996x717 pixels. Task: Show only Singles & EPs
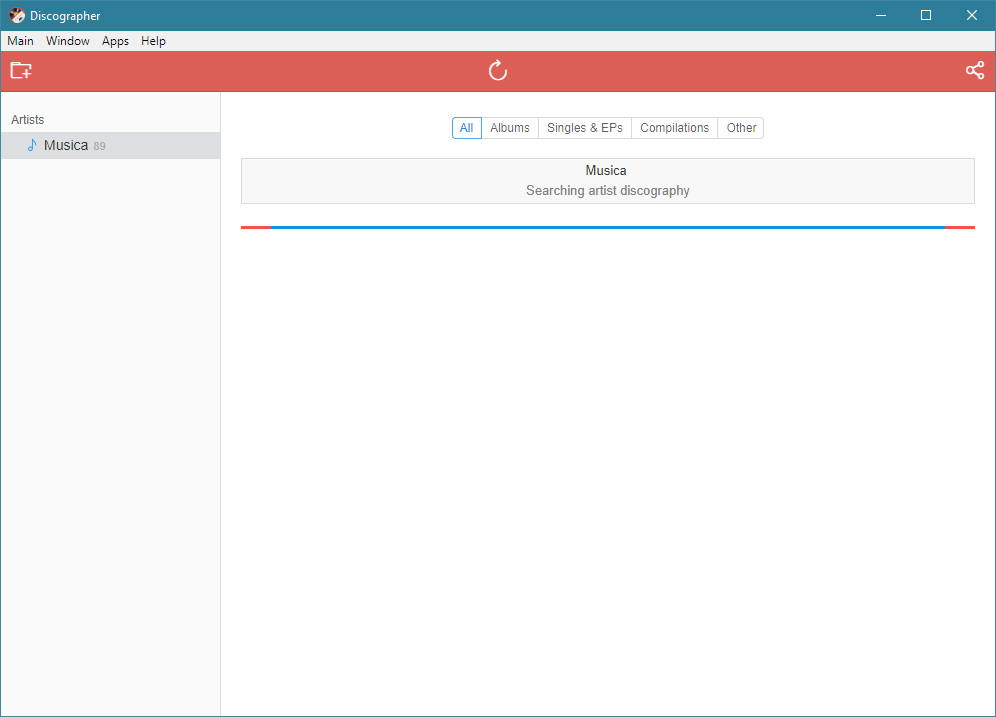584,128
